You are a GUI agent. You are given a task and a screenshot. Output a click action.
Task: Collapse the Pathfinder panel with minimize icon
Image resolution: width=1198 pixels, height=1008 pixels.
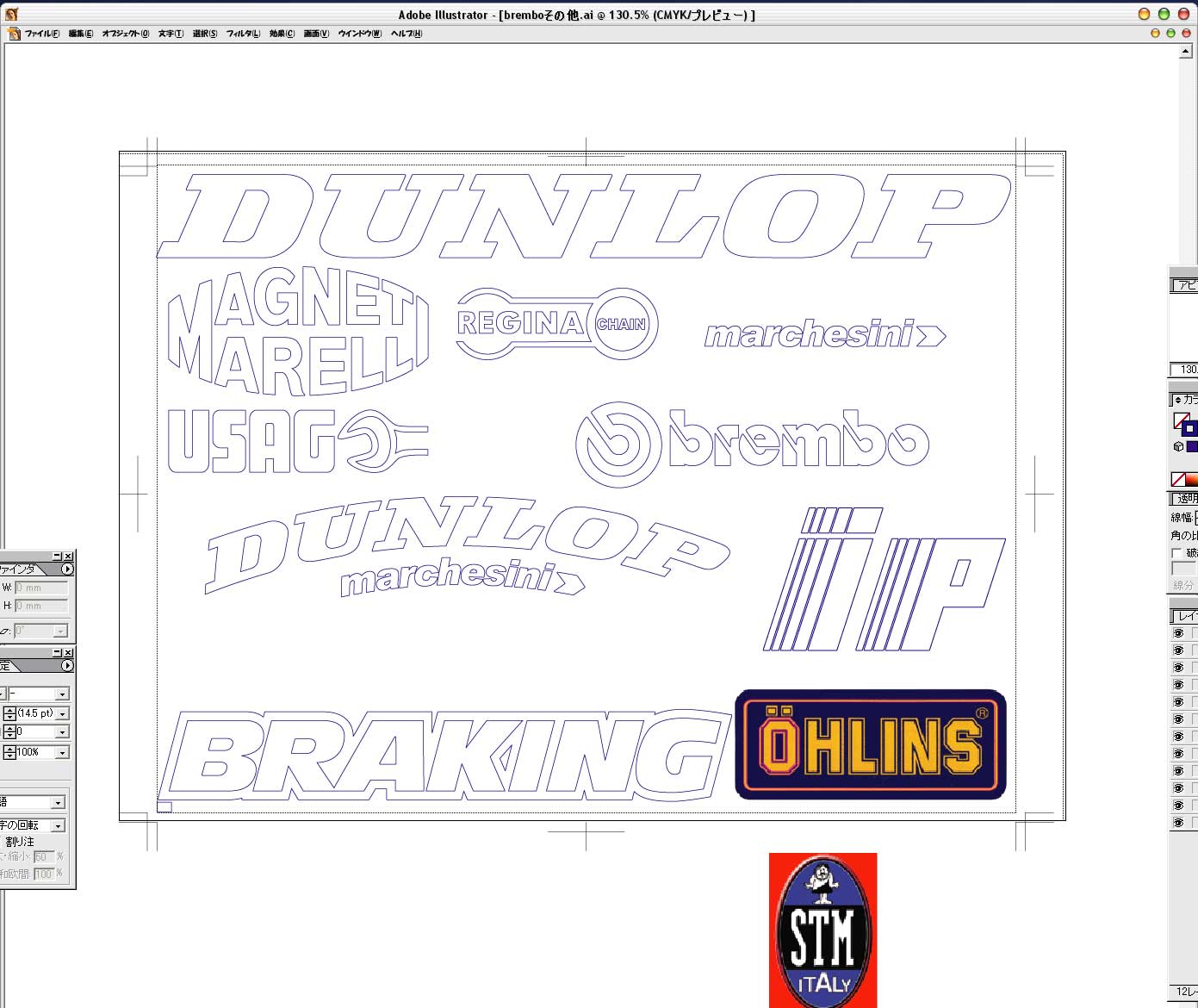[57, 557]
